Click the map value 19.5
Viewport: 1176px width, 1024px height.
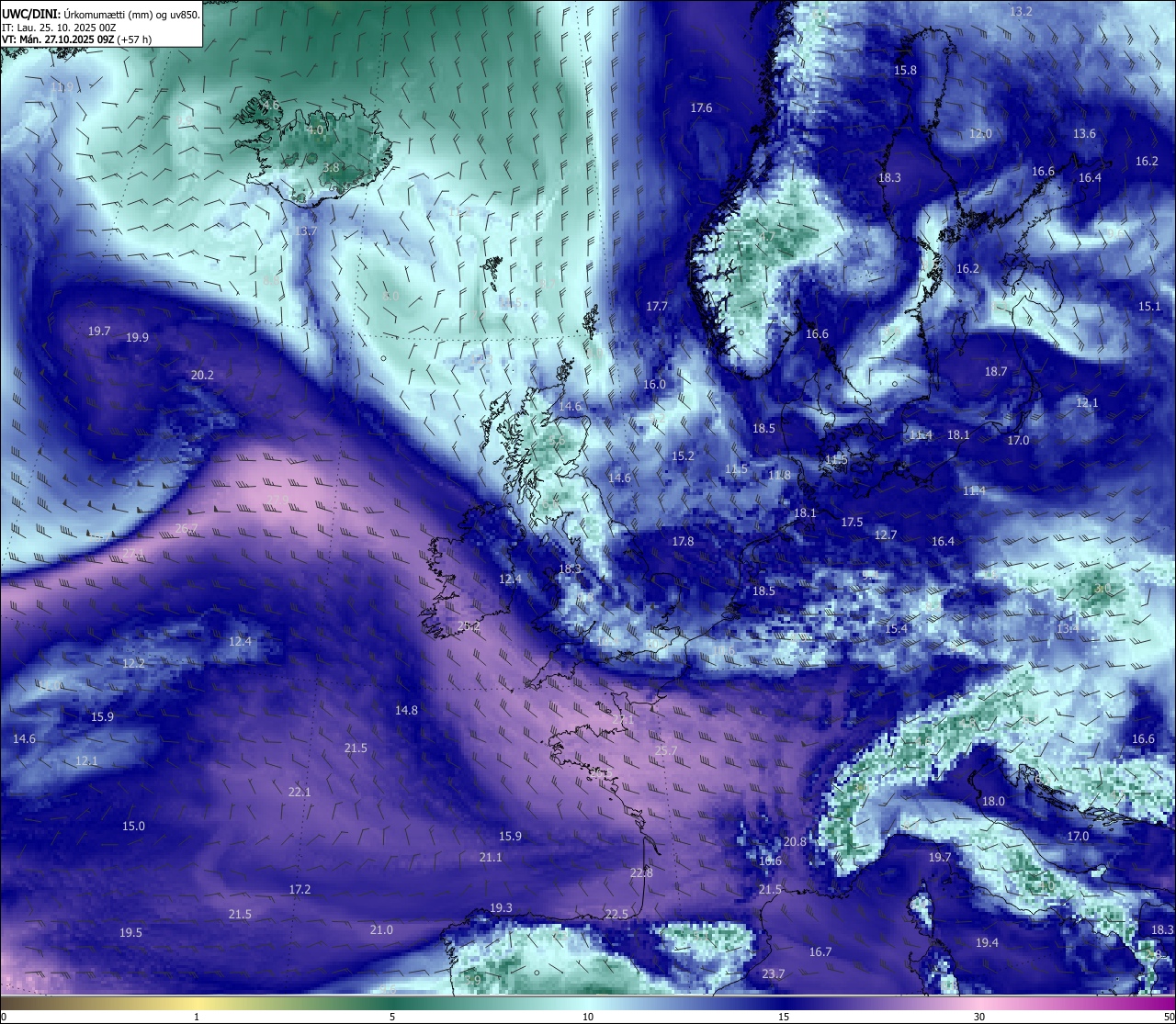(130, 933)
